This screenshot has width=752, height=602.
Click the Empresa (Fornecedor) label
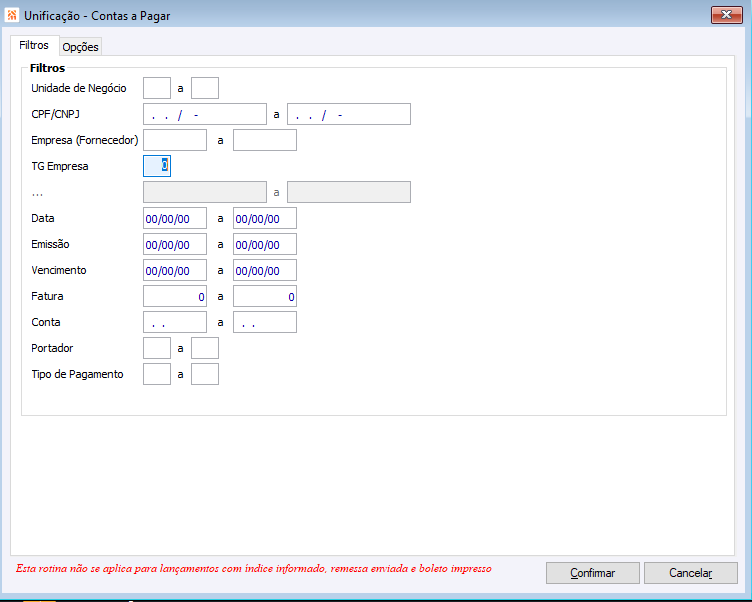point(84,140)
